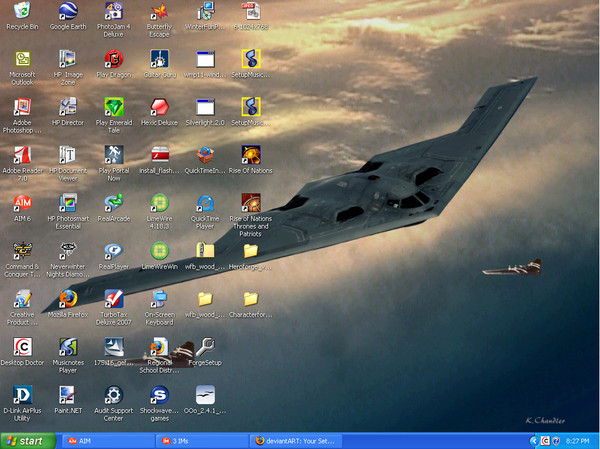Open QuickTime Player shortcut
Viewport: 600px width, 449px height.
[205, 203]
